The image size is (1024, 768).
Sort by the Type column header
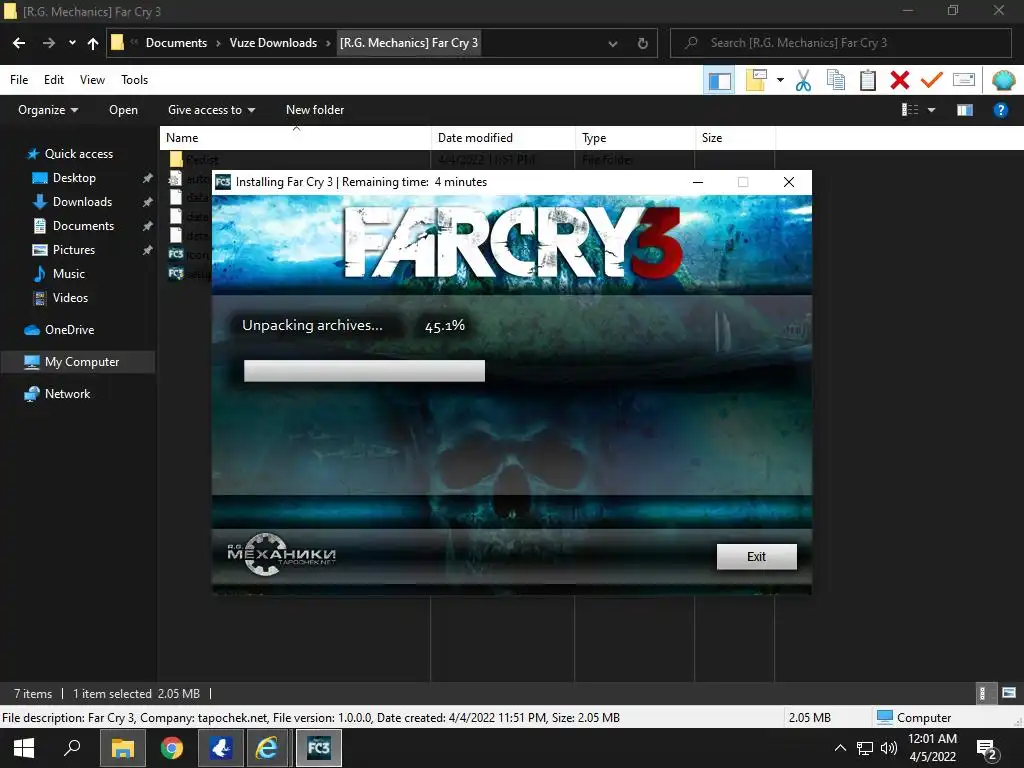pos(635,138)
